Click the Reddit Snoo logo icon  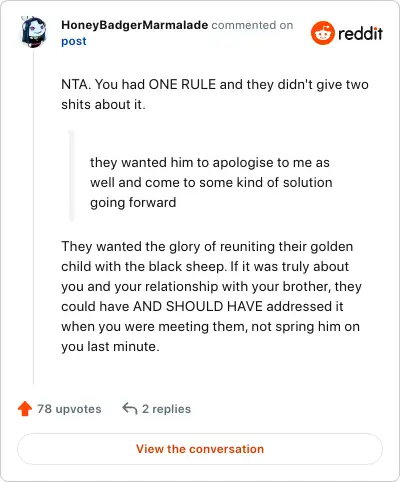[x=323, y=33]
